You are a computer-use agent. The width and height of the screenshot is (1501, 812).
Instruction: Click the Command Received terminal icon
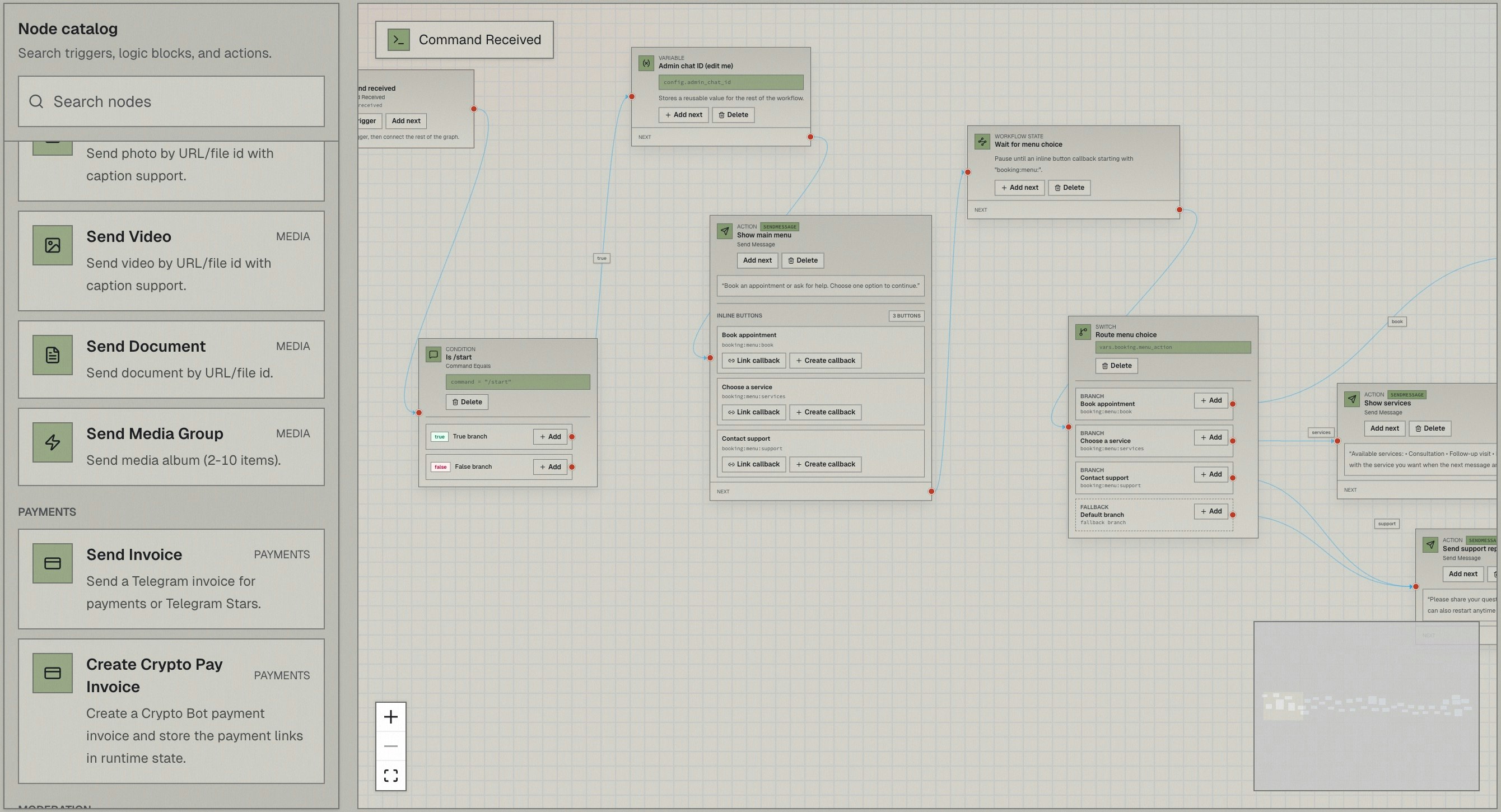(399, 40)
